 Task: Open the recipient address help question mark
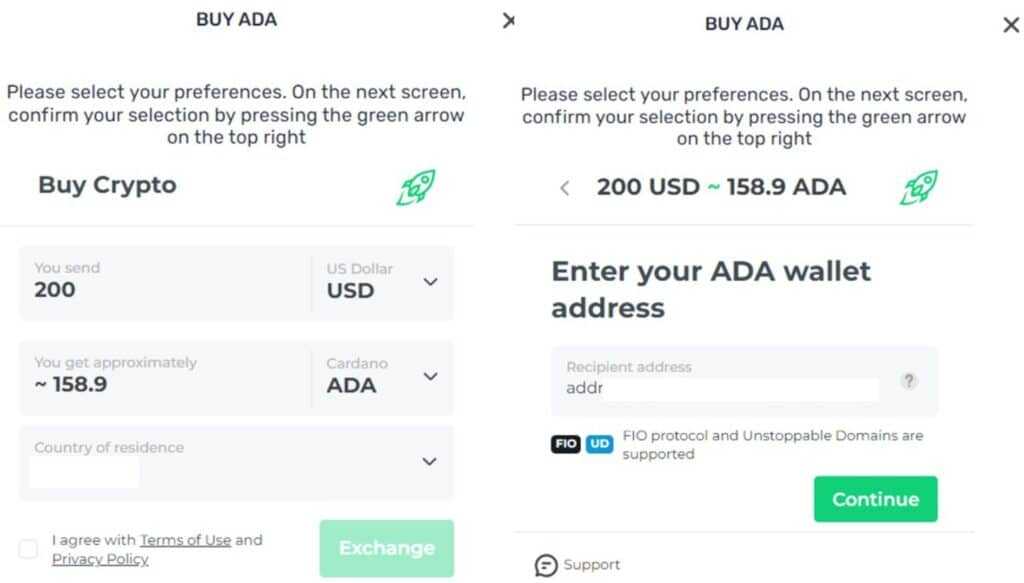[x=909, y=380]
